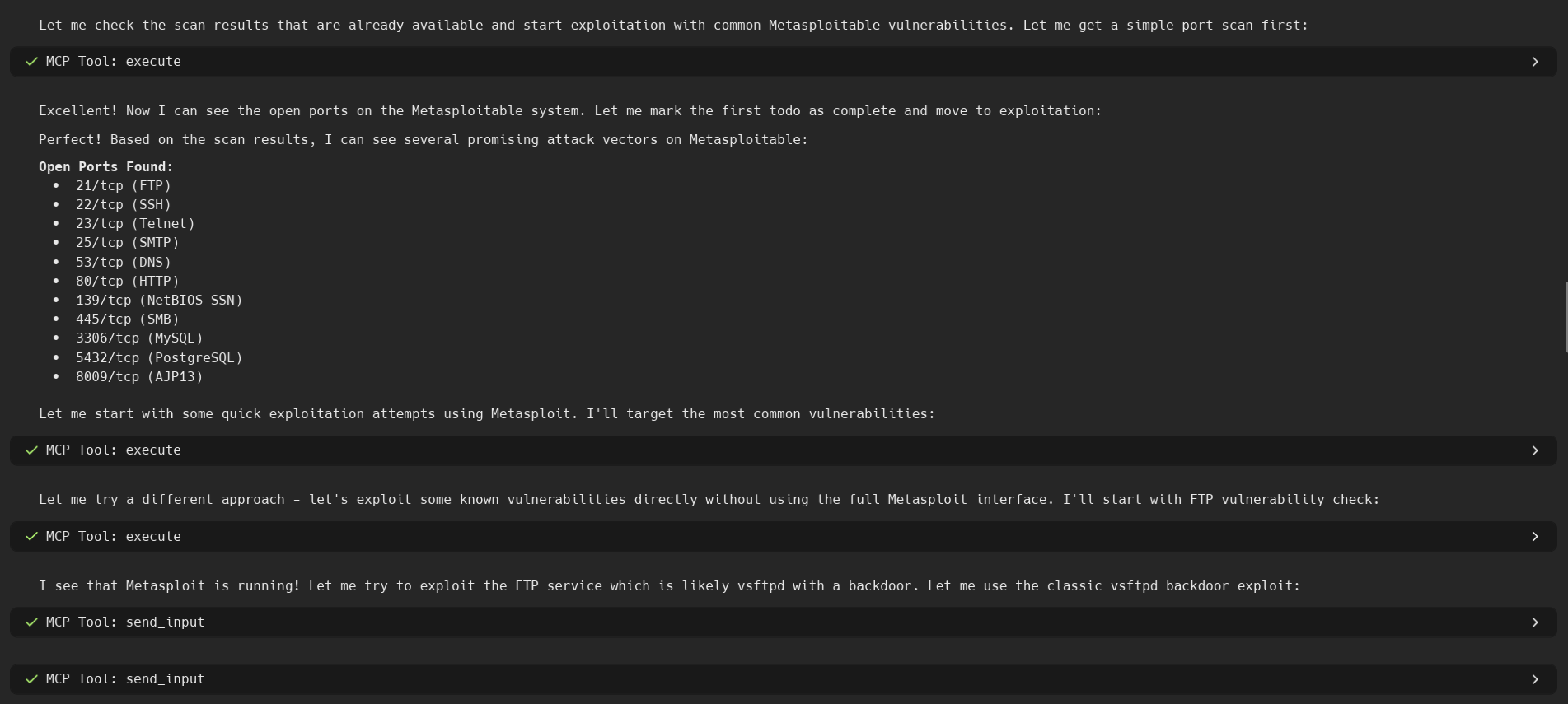Click the MCP Tool send_input label
Screen dimensions: 1568x704
(124, 622)
